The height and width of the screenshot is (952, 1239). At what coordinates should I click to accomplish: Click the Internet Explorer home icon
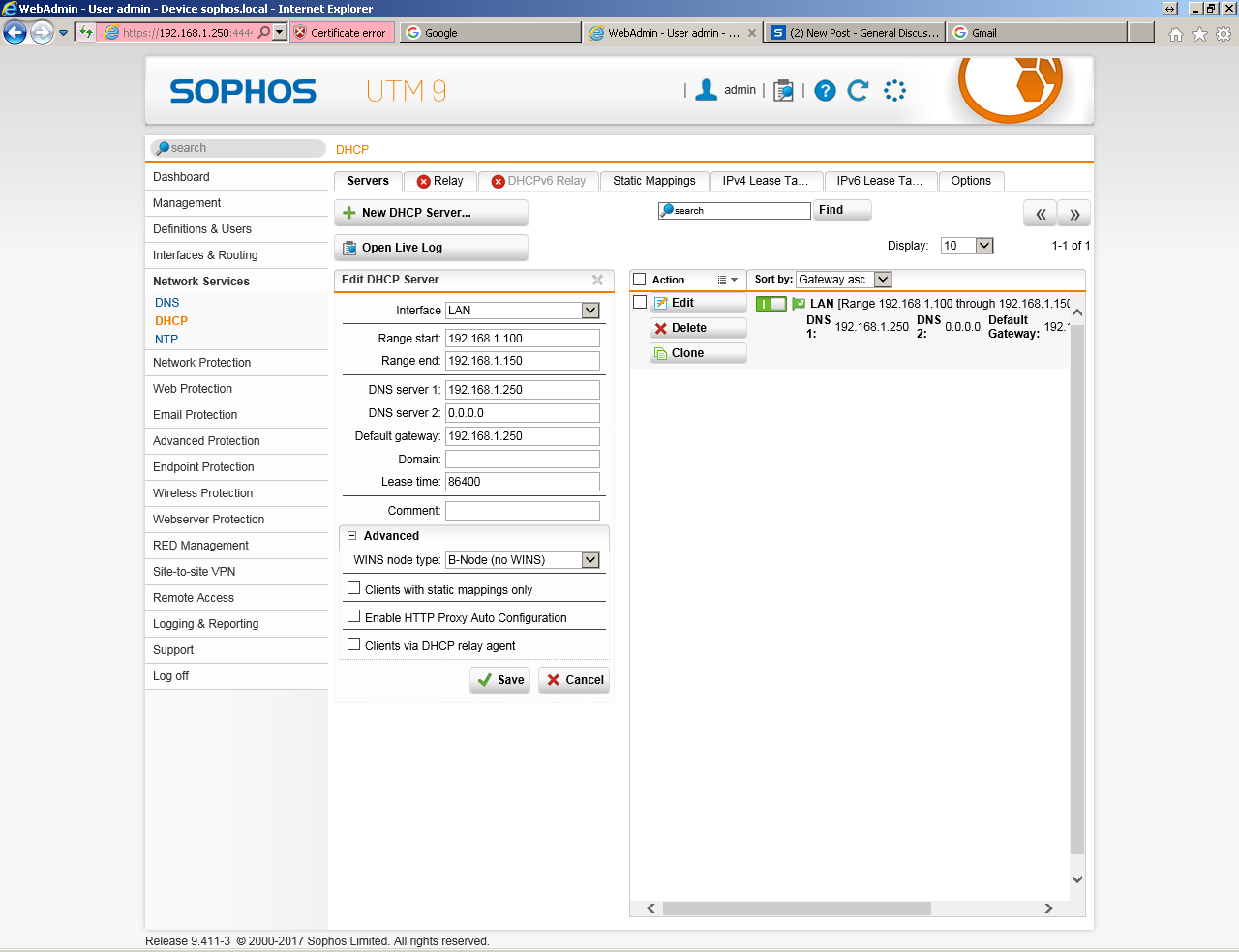point(1175,34)
